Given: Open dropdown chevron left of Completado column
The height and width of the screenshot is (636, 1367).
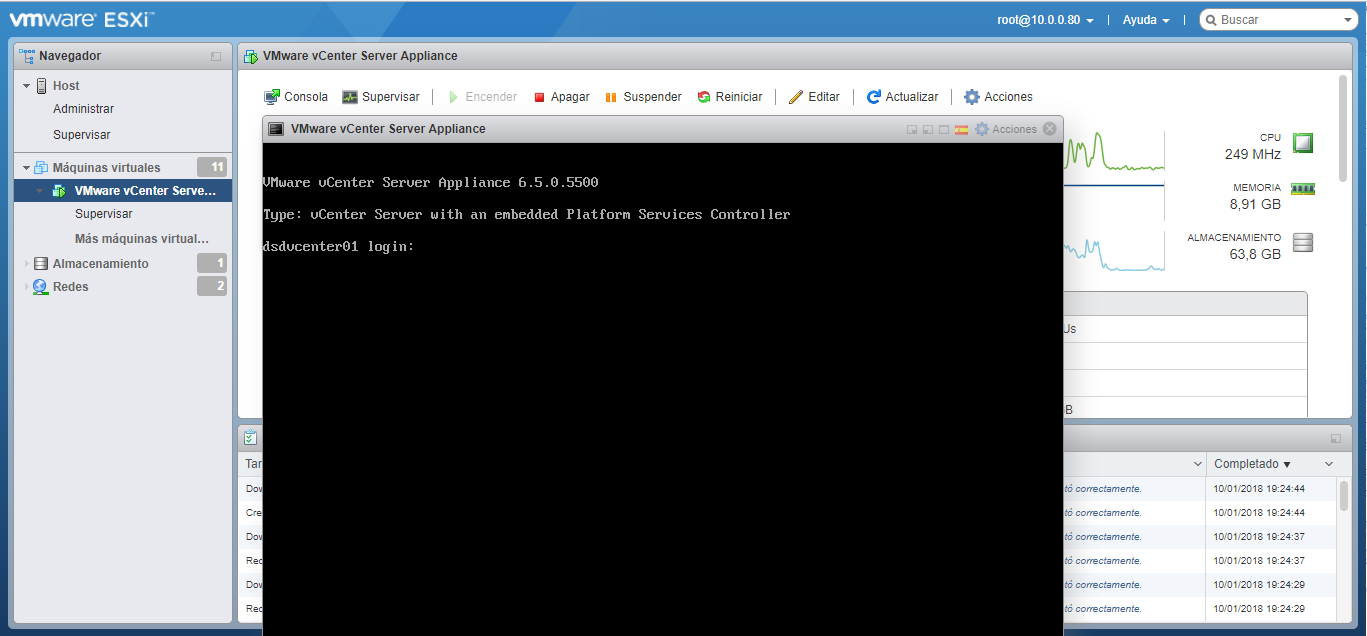Looking at the screenshot, I should pyautogui.click(x=1198, y=464).
